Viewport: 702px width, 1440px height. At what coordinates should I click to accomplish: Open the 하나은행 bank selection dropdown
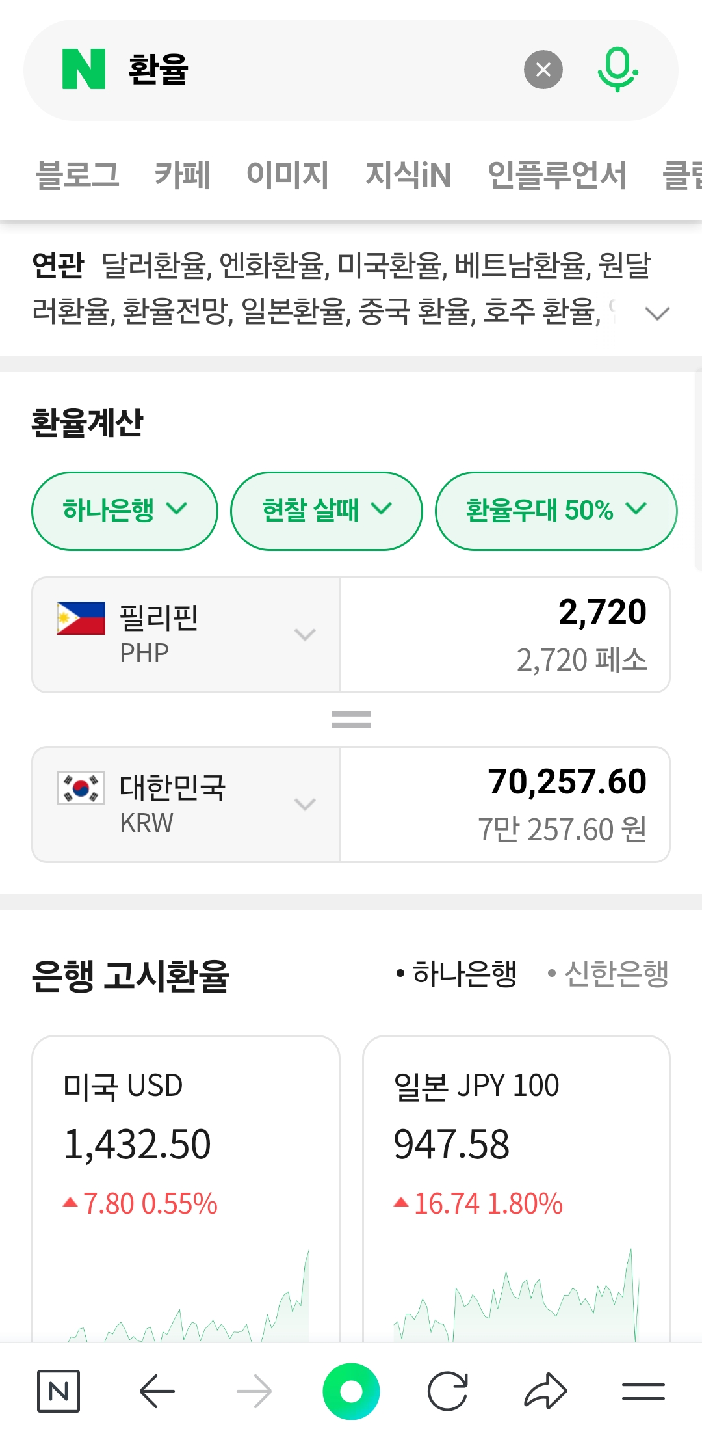(124, 510)
